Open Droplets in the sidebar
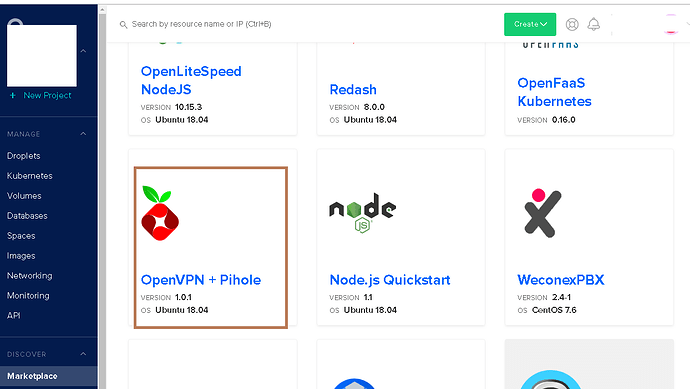690x389 pixels. click(x=23, y=156)
